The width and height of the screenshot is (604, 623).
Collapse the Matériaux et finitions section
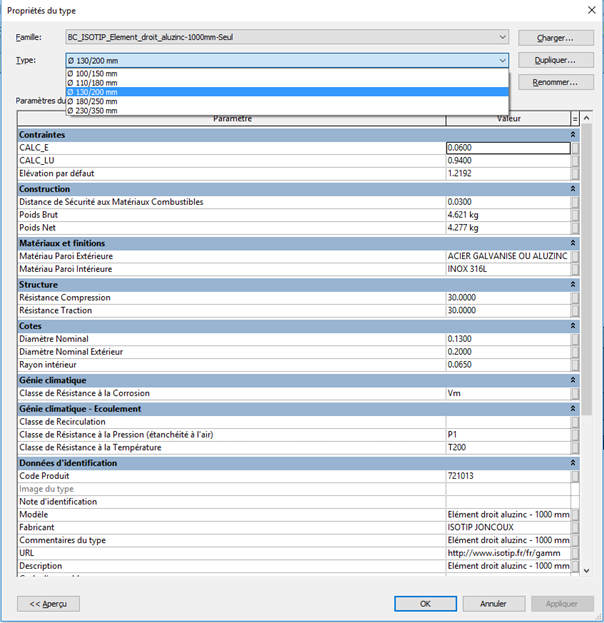pos(573,243)
